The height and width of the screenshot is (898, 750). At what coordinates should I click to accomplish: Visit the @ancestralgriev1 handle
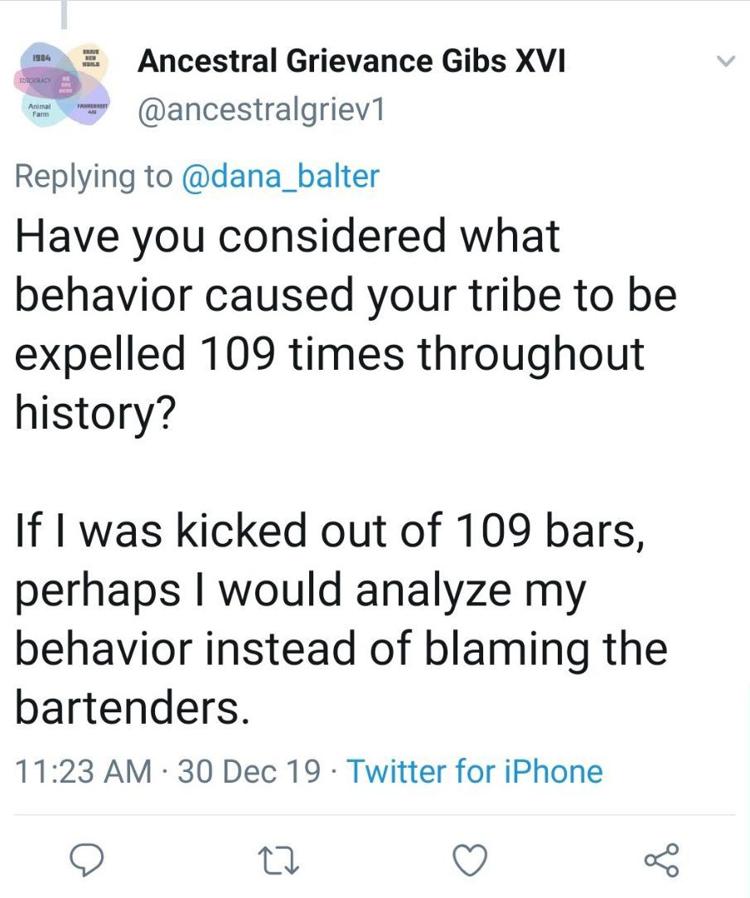261,109
